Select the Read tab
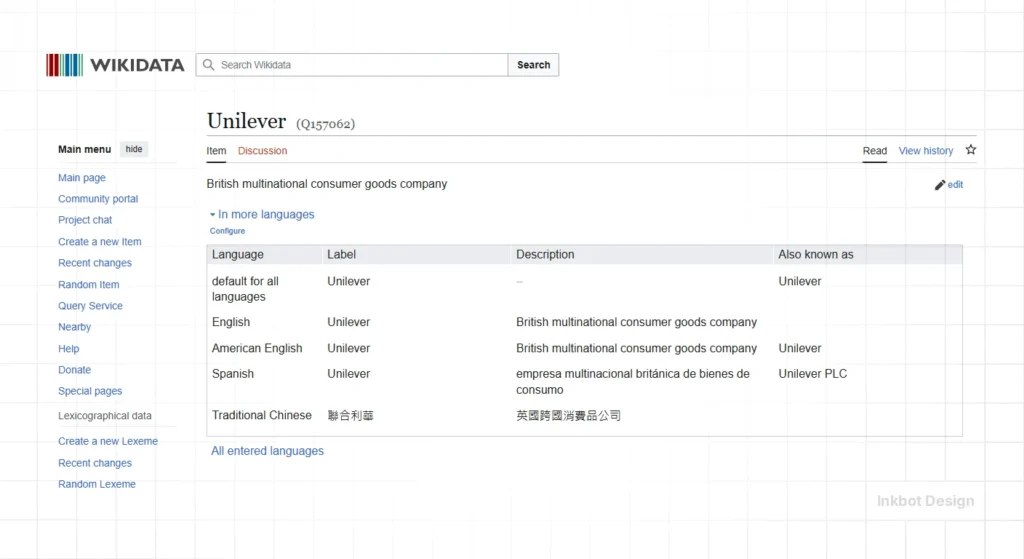This screenshot has height=559, width=1024. coord(874,151)
